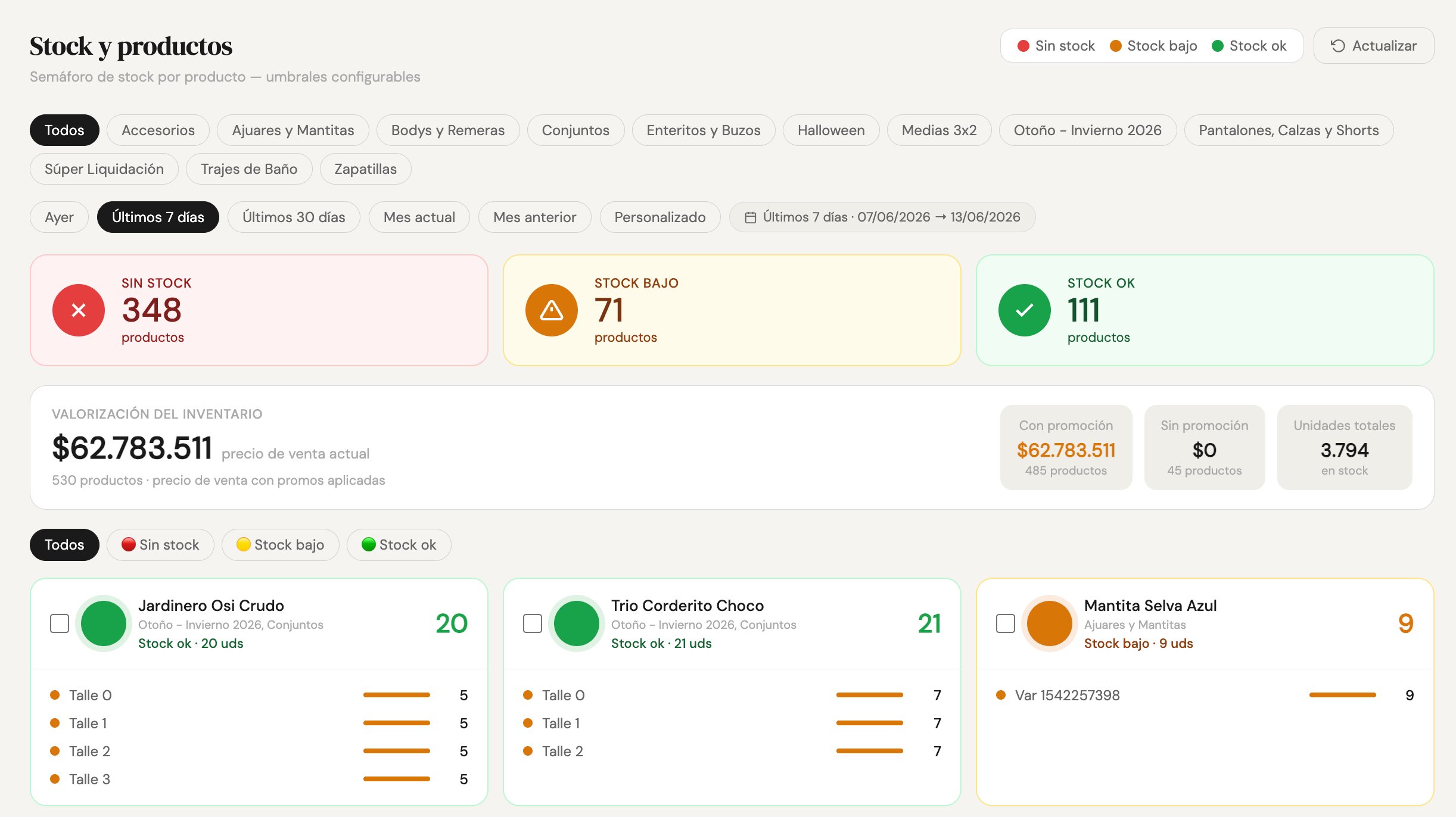Select the Todos stock status filter
1456x817 pixels.
pos(64,545)
